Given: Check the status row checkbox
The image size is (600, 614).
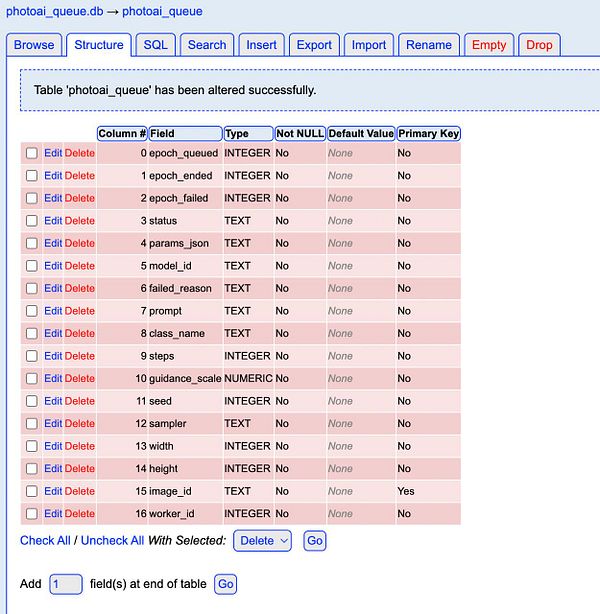Looking at the screenshot, I should (32, 221).
